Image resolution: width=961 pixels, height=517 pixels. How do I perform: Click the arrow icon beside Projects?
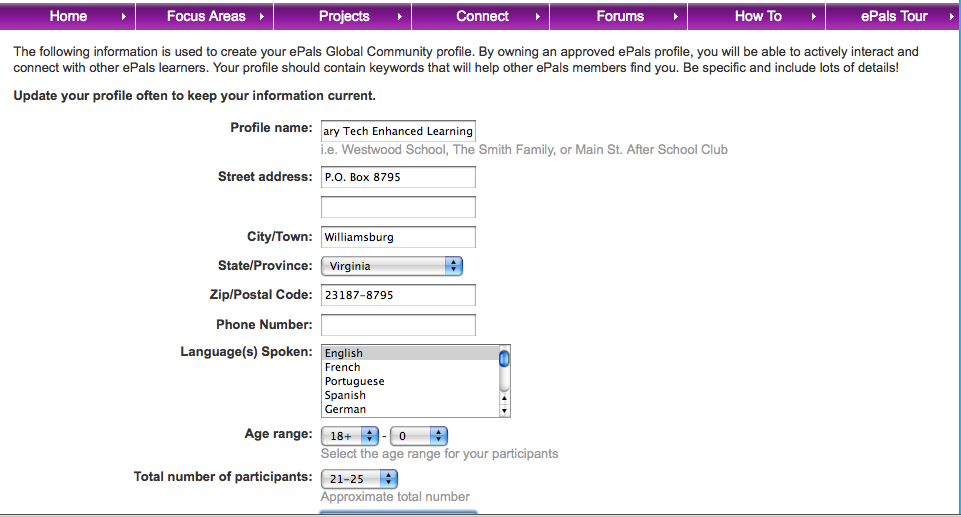tap(400, 17)
